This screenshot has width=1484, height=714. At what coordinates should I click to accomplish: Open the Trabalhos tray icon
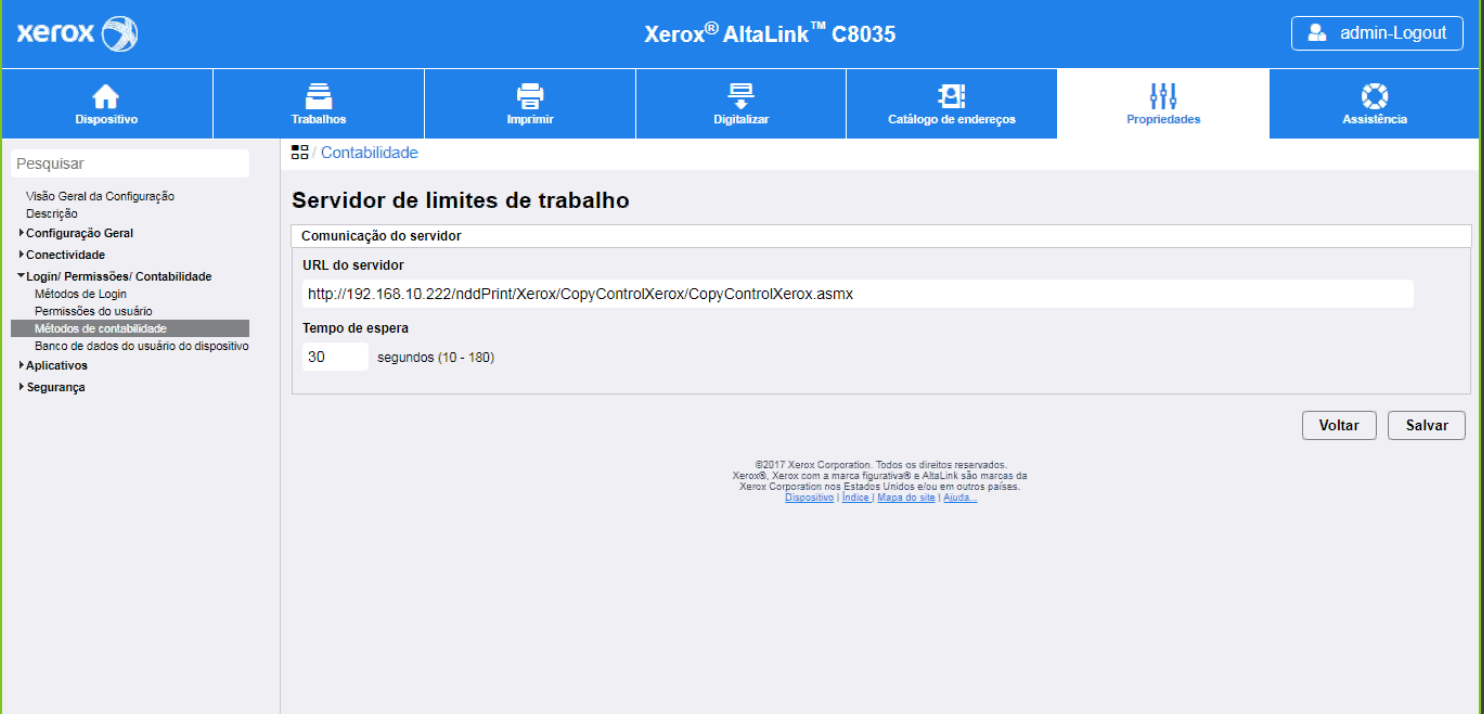(x=318, y=96)
